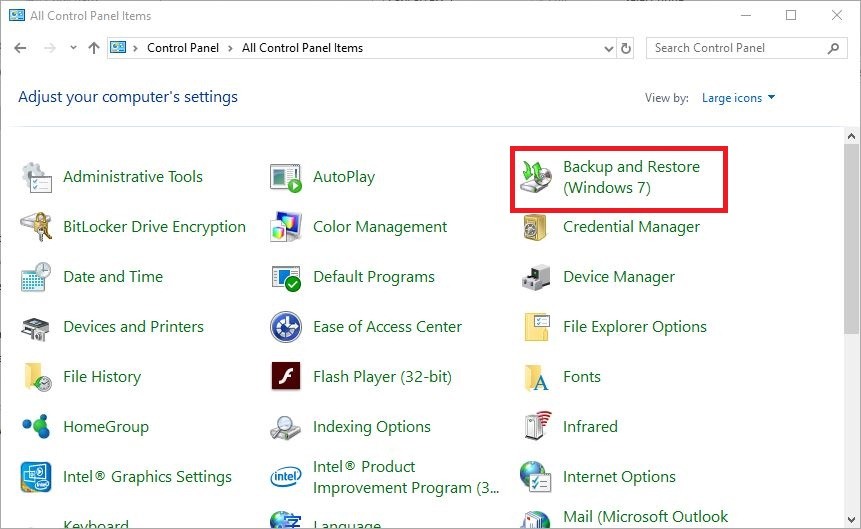Image resolution: width=861 pixels, height=529 pixels.
Task: Open the Date and Time calendar icon
Action: pos(36,277)
